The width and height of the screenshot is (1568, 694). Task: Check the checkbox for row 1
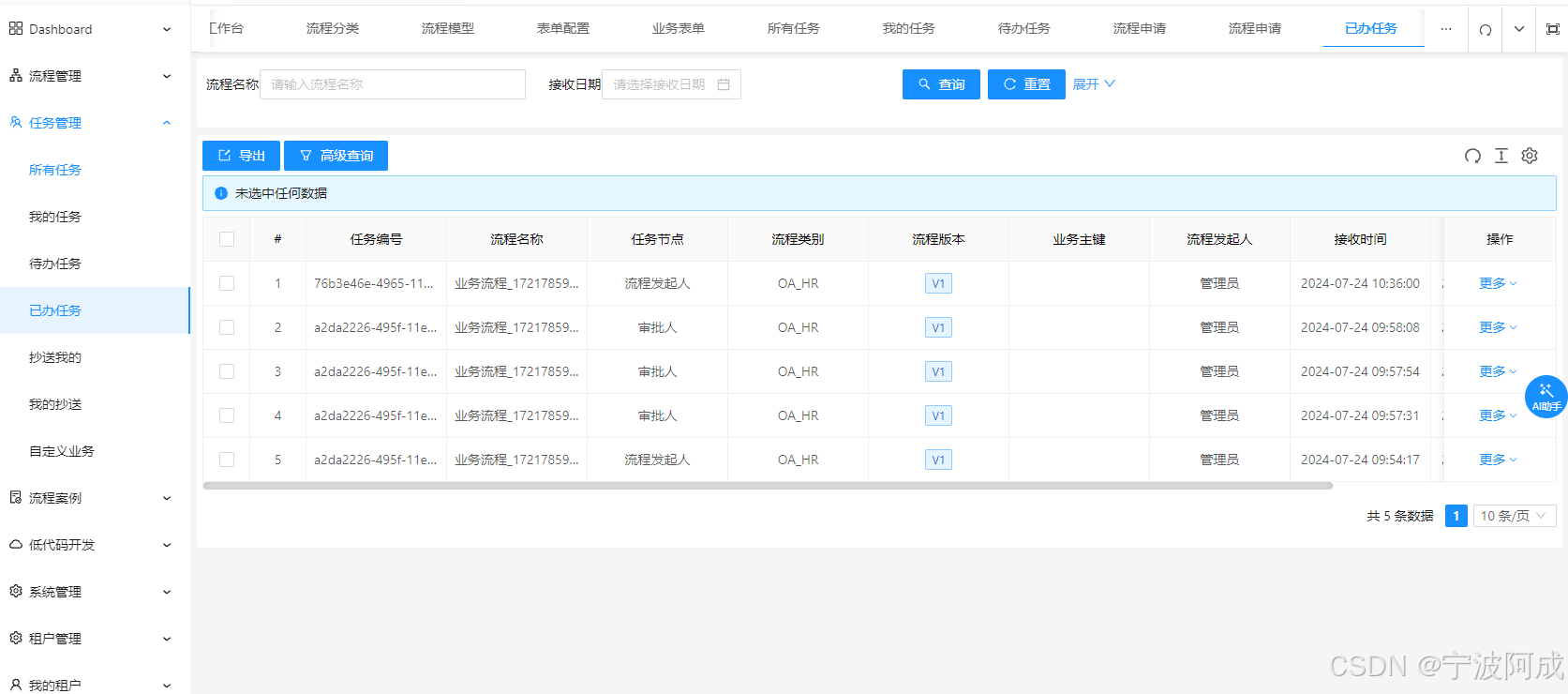[227, 283]
